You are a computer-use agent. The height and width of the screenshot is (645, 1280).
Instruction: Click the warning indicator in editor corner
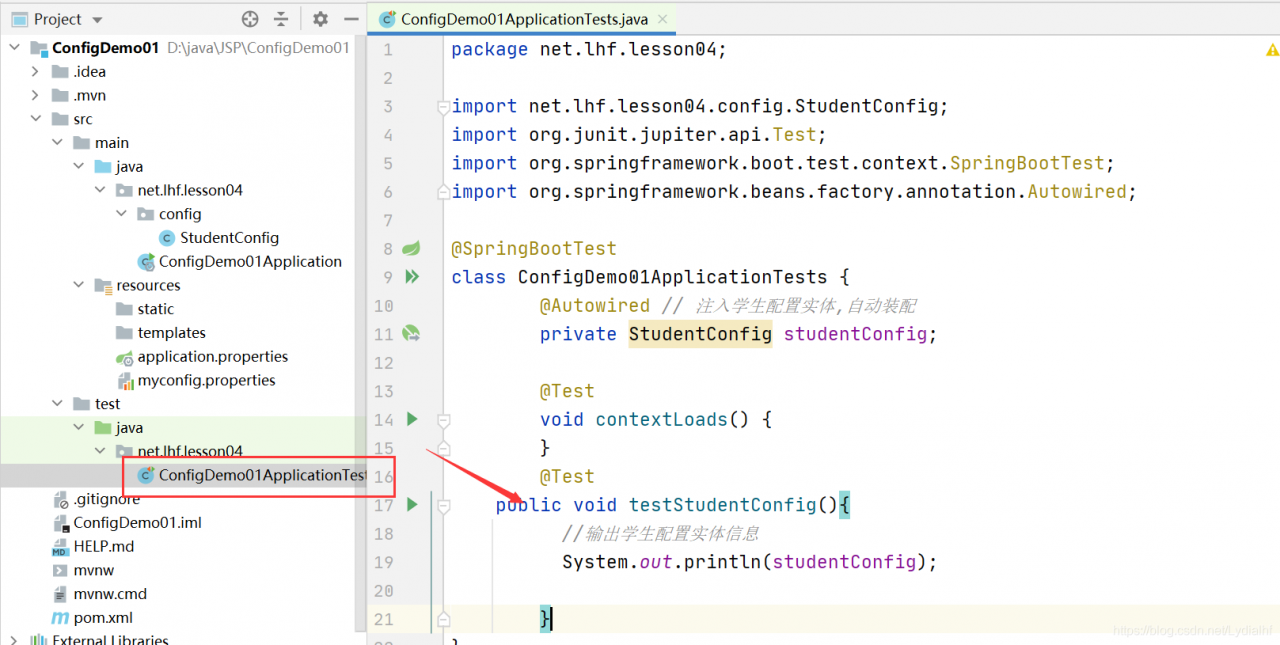tap(1272, 49)
